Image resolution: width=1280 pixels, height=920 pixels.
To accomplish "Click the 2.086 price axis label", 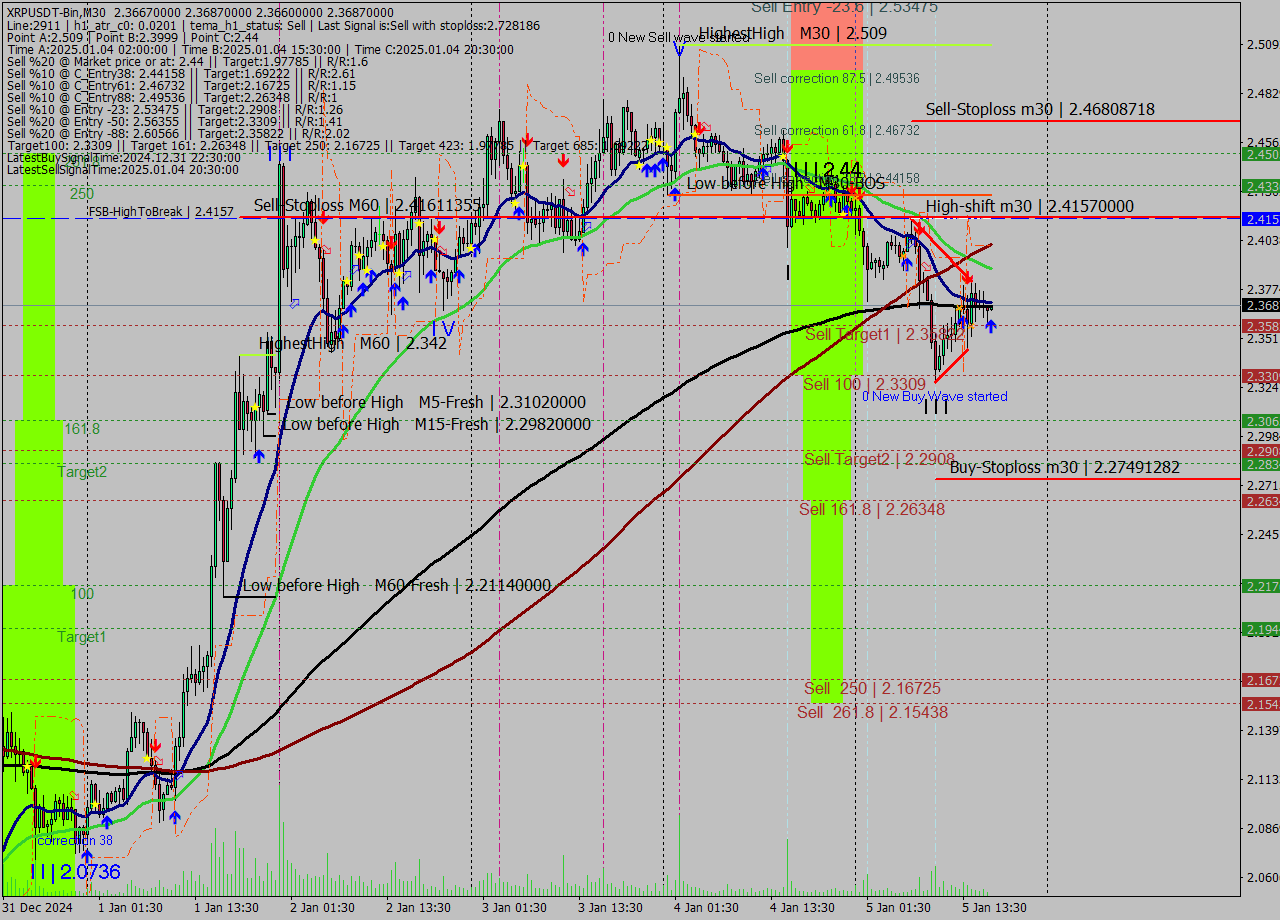I will 1262,828.
